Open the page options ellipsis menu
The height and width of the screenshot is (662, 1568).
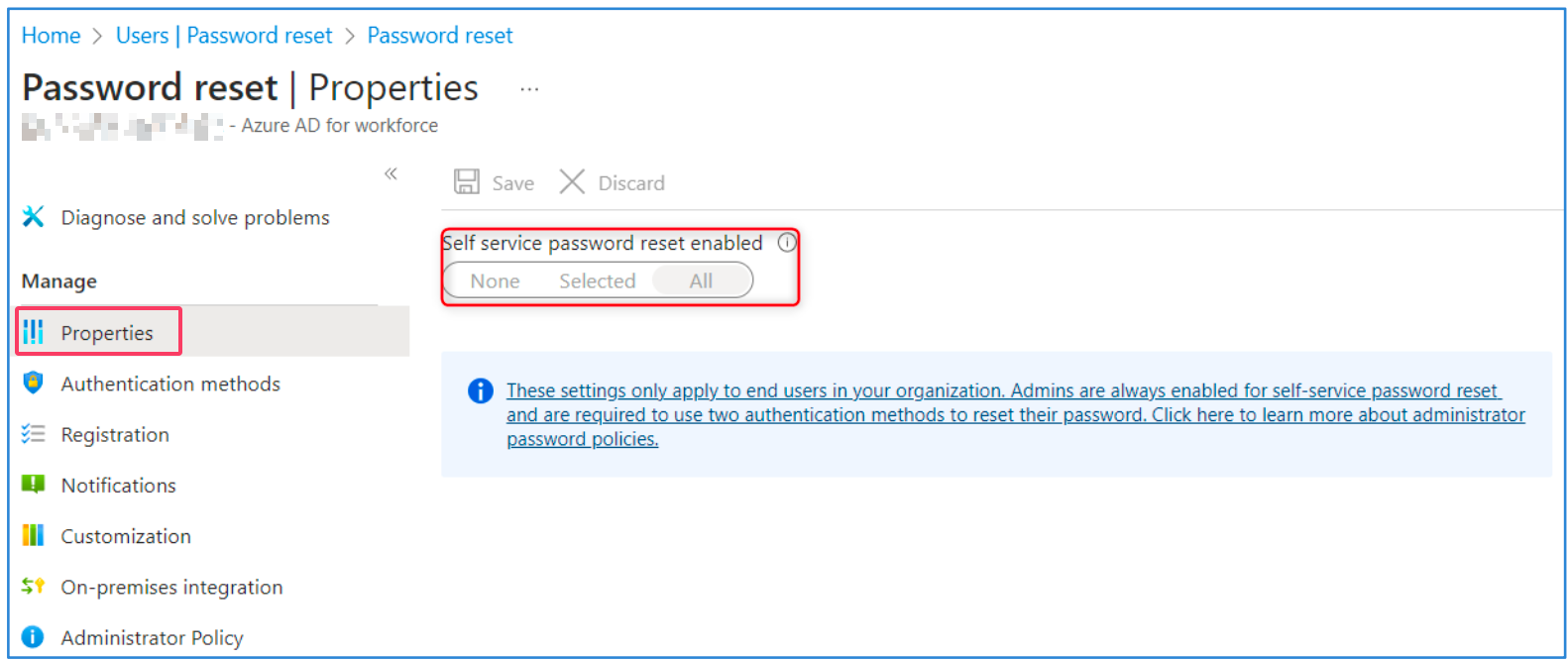529,91
